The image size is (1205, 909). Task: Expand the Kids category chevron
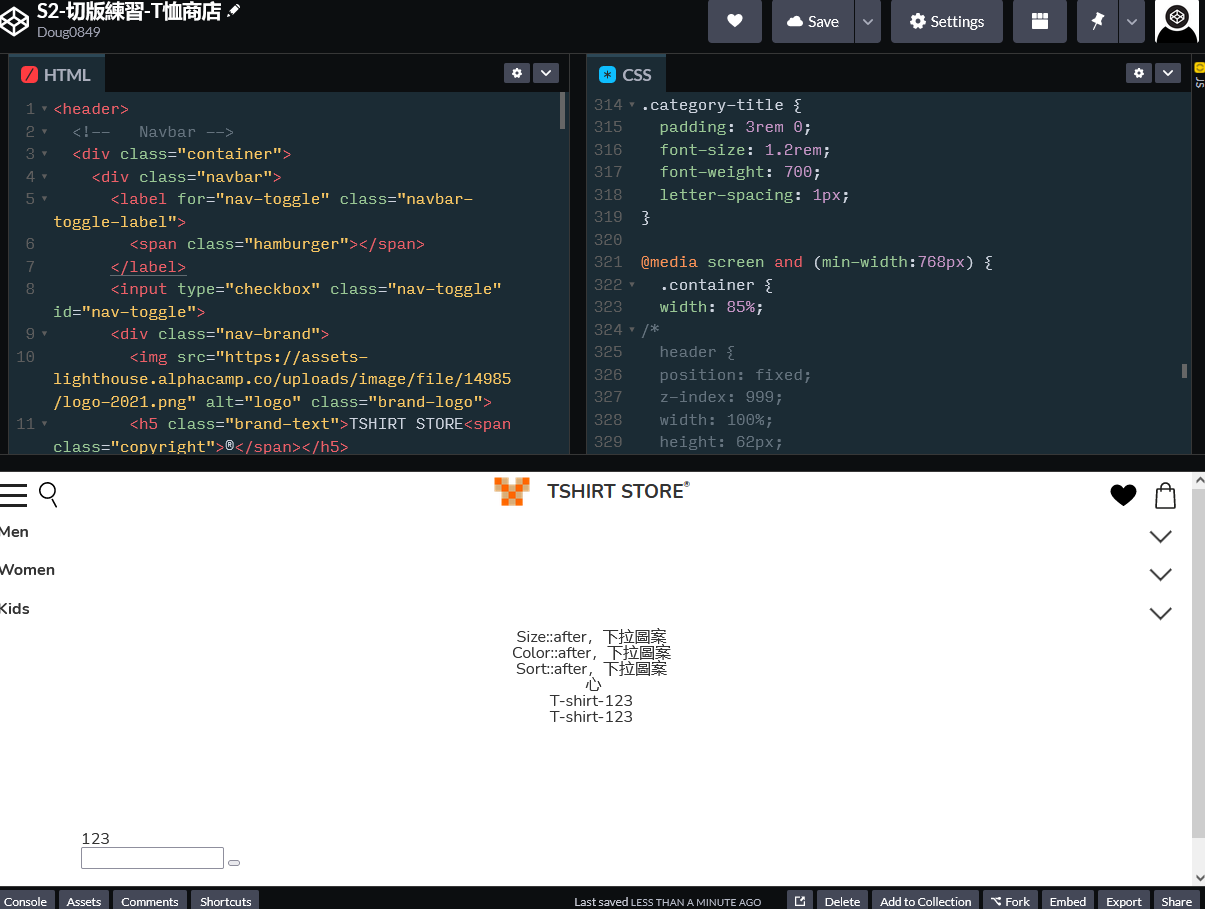1160,613
